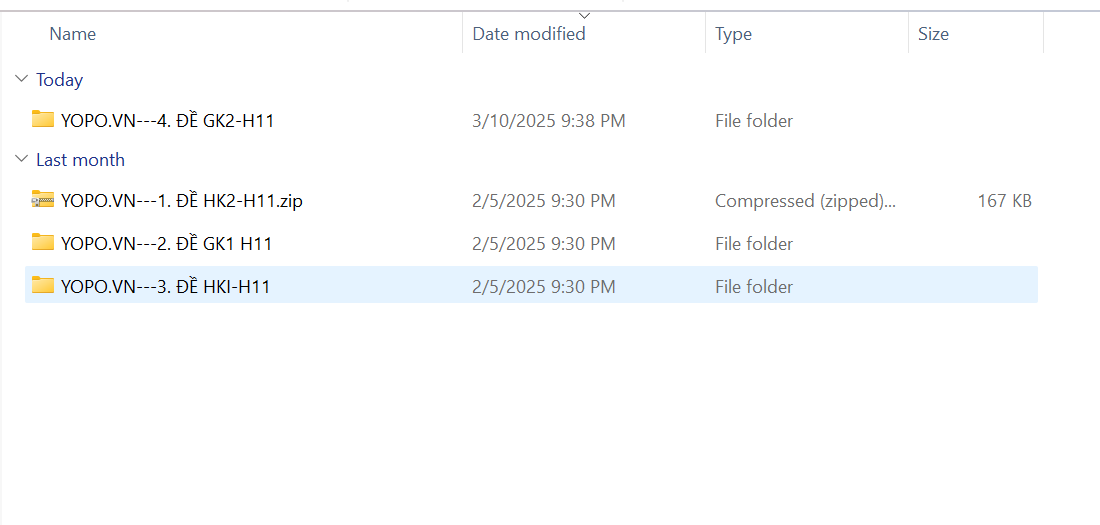Select YOPO.VN---1. ĐỀ HK2-H11.zip file name
This screenshot has height=525, width=1100.
[x=181, y=201]
